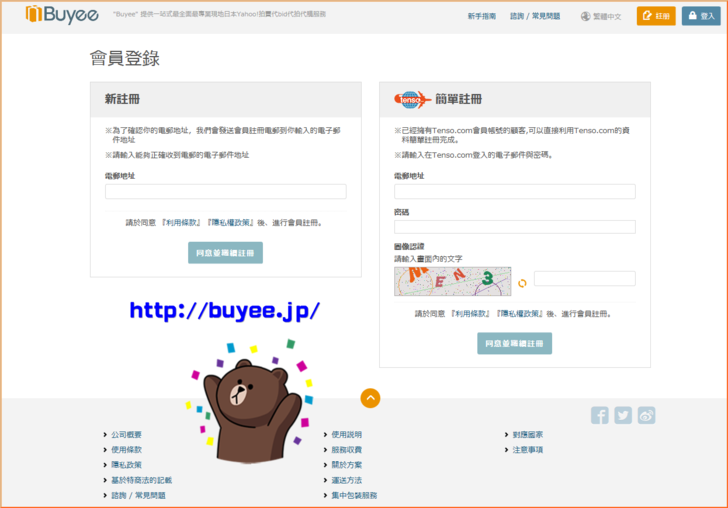The height and width of the screenshot is (508, 728).
Task: Open footer link 集中包裝服務
Action: (354, 495)
